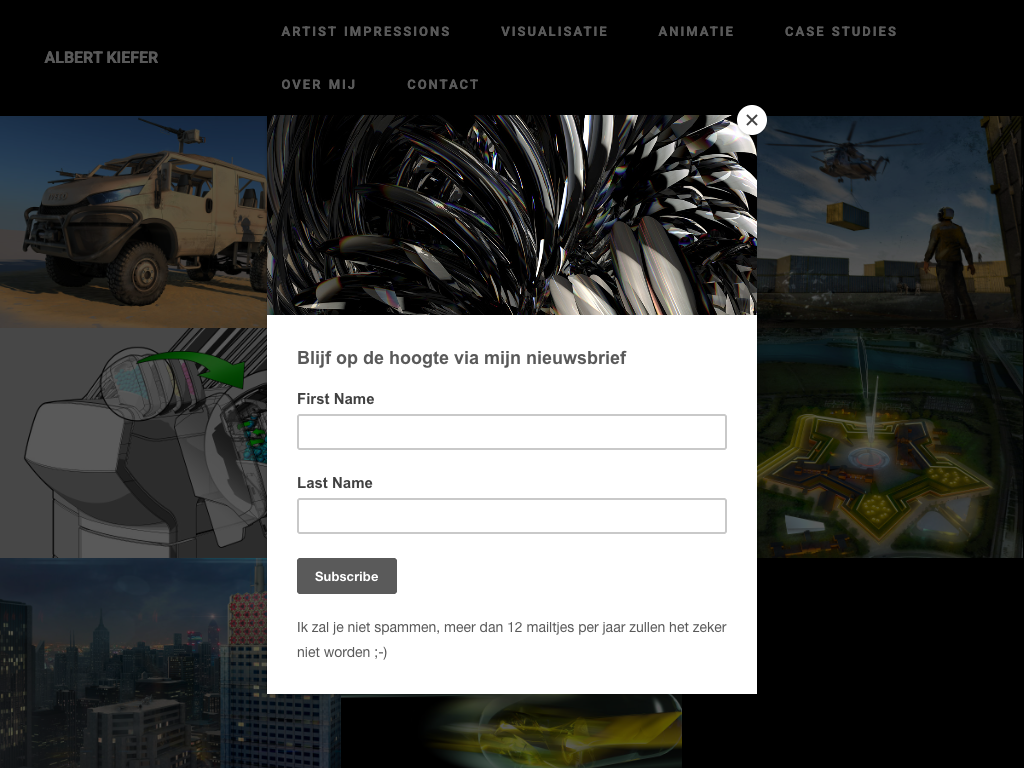Click the Subscribe button
Viewport: 1024px width, 768px height.
click(347, 576)
